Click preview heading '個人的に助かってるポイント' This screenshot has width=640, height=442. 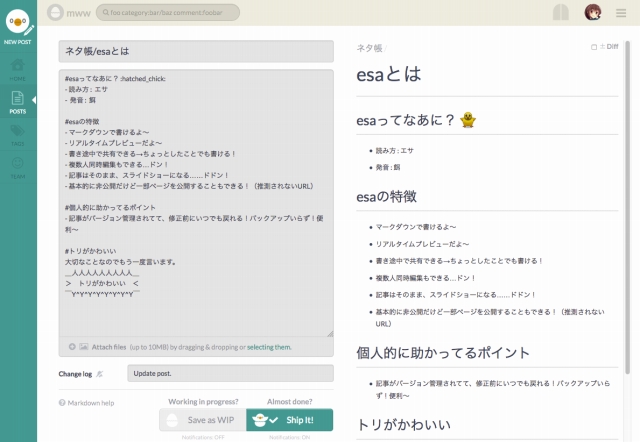443,353
